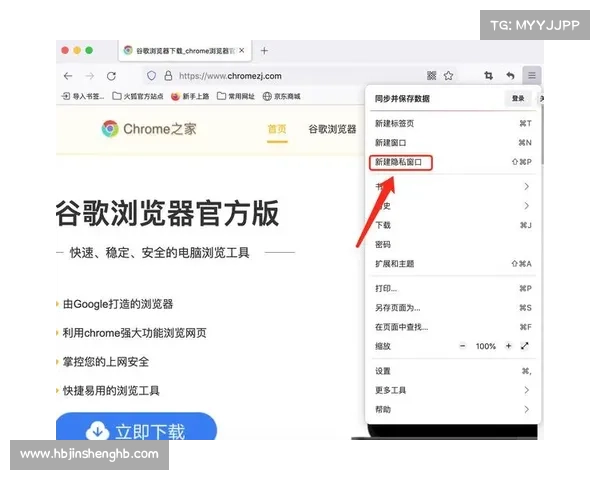Click the back navigation arrow
The image size is (600, 480).
tap(68, 76)
